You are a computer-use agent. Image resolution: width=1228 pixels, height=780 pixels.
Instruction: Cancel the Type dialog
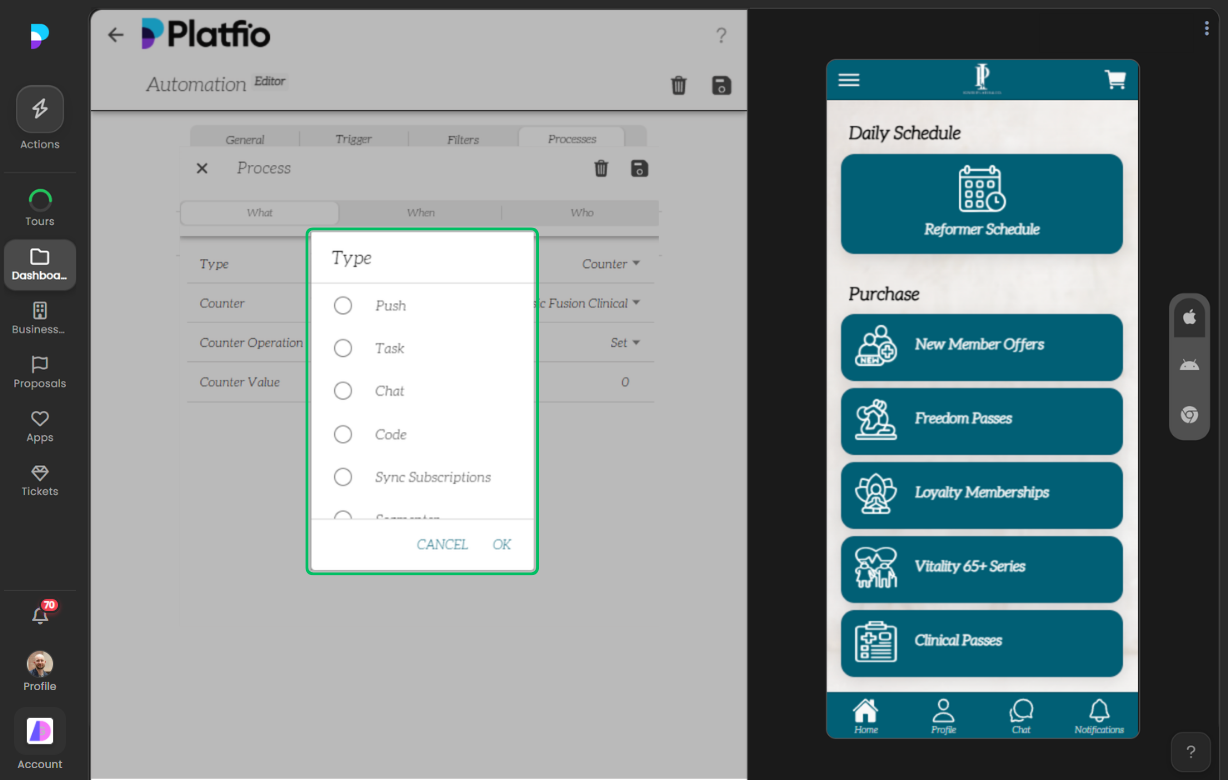442,544
